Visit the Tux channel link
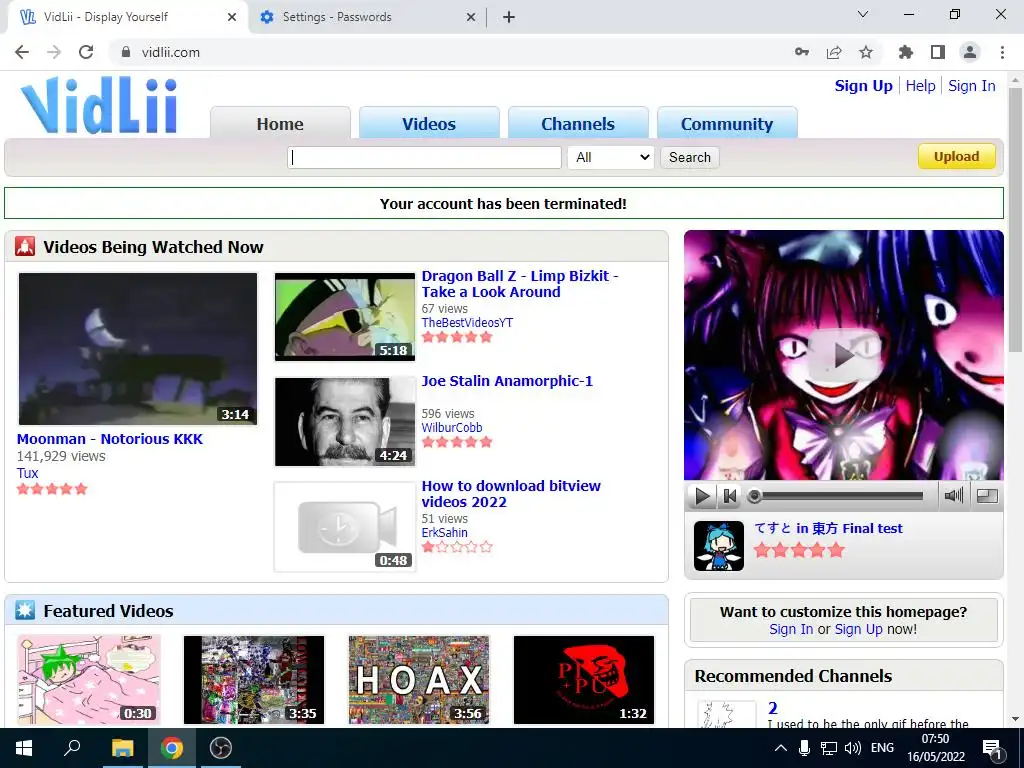The height and width of the screenshot is (768, 1024). 27,473
